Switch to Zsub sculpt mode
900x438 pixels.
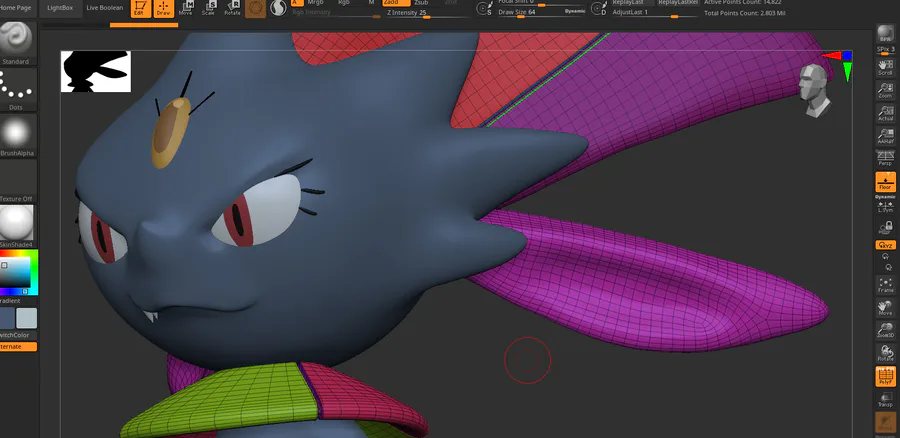click(x=421, y=3)
